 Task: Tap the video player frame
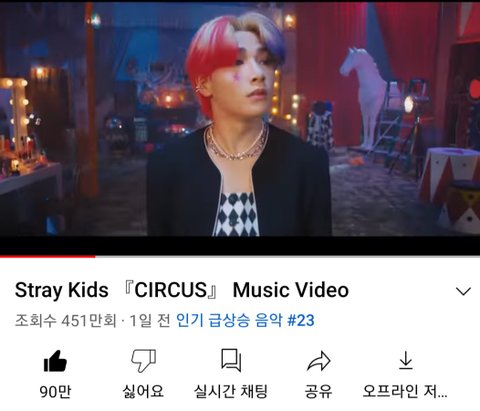(x=240, y=119)
